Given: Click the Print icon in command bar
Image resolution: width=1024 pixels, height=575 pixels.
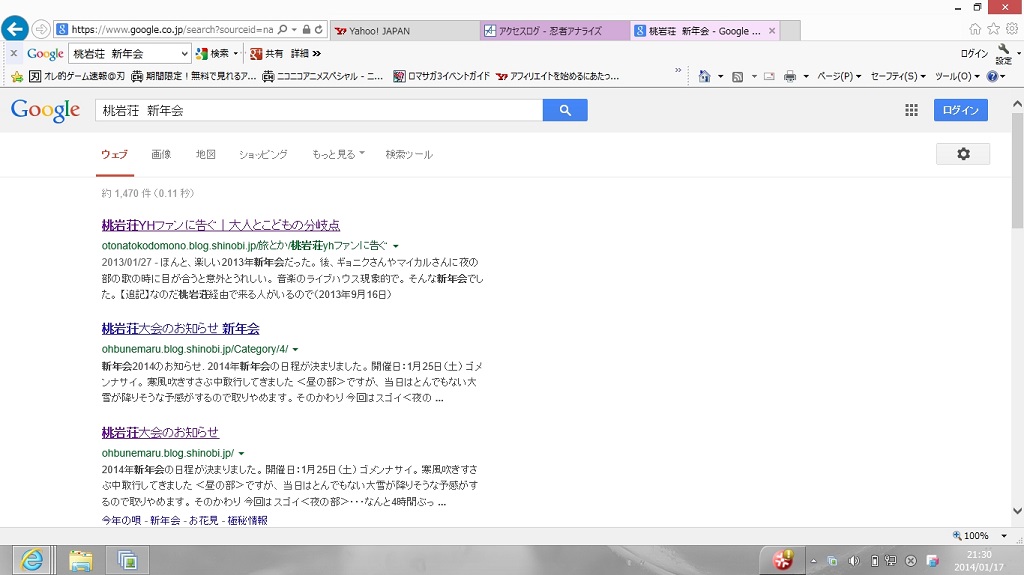Looking at the screenshot, I should click(x=790, y=76).
